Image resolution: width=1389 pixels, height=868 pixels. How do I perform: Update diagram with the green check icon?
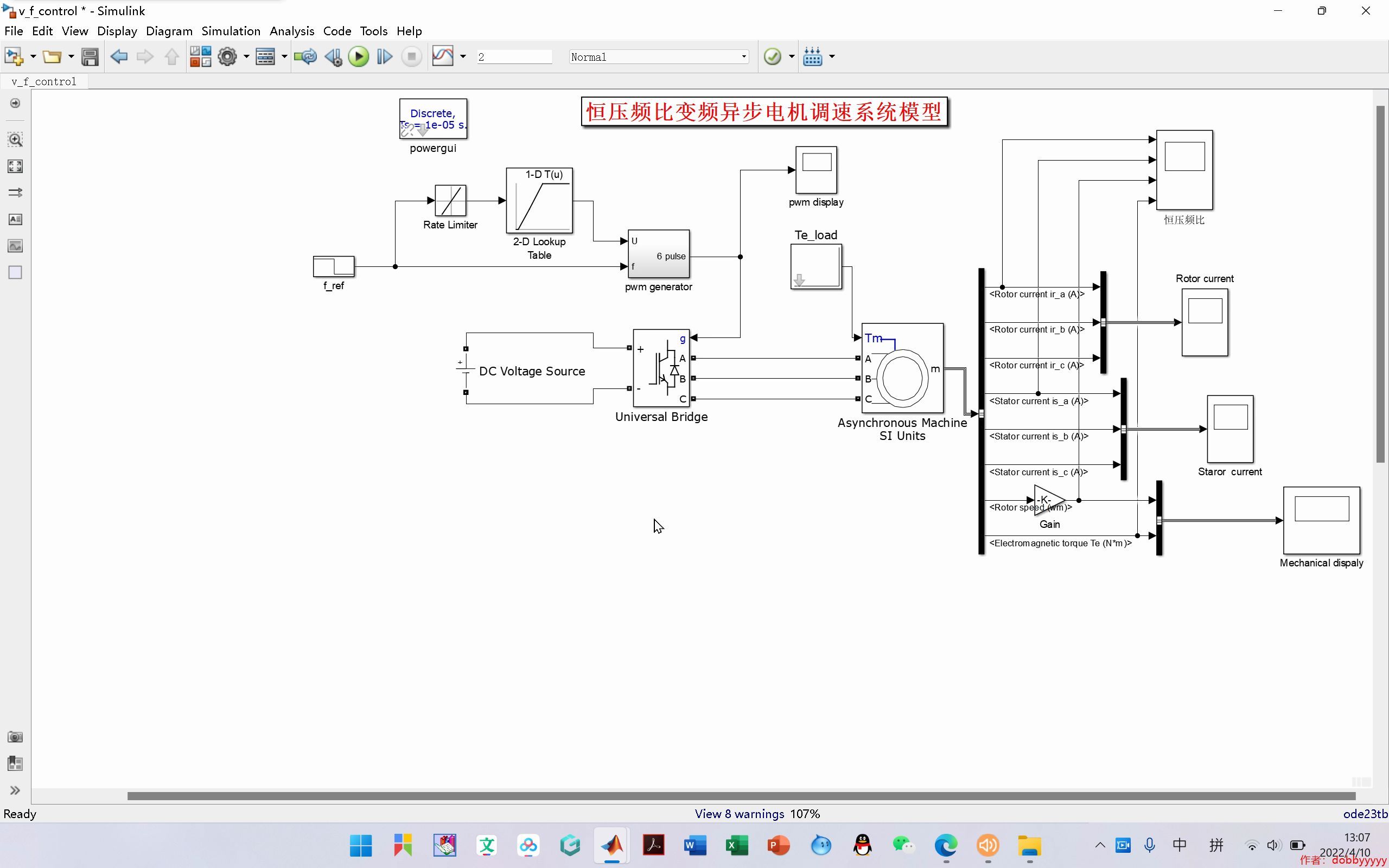point(773,56)
